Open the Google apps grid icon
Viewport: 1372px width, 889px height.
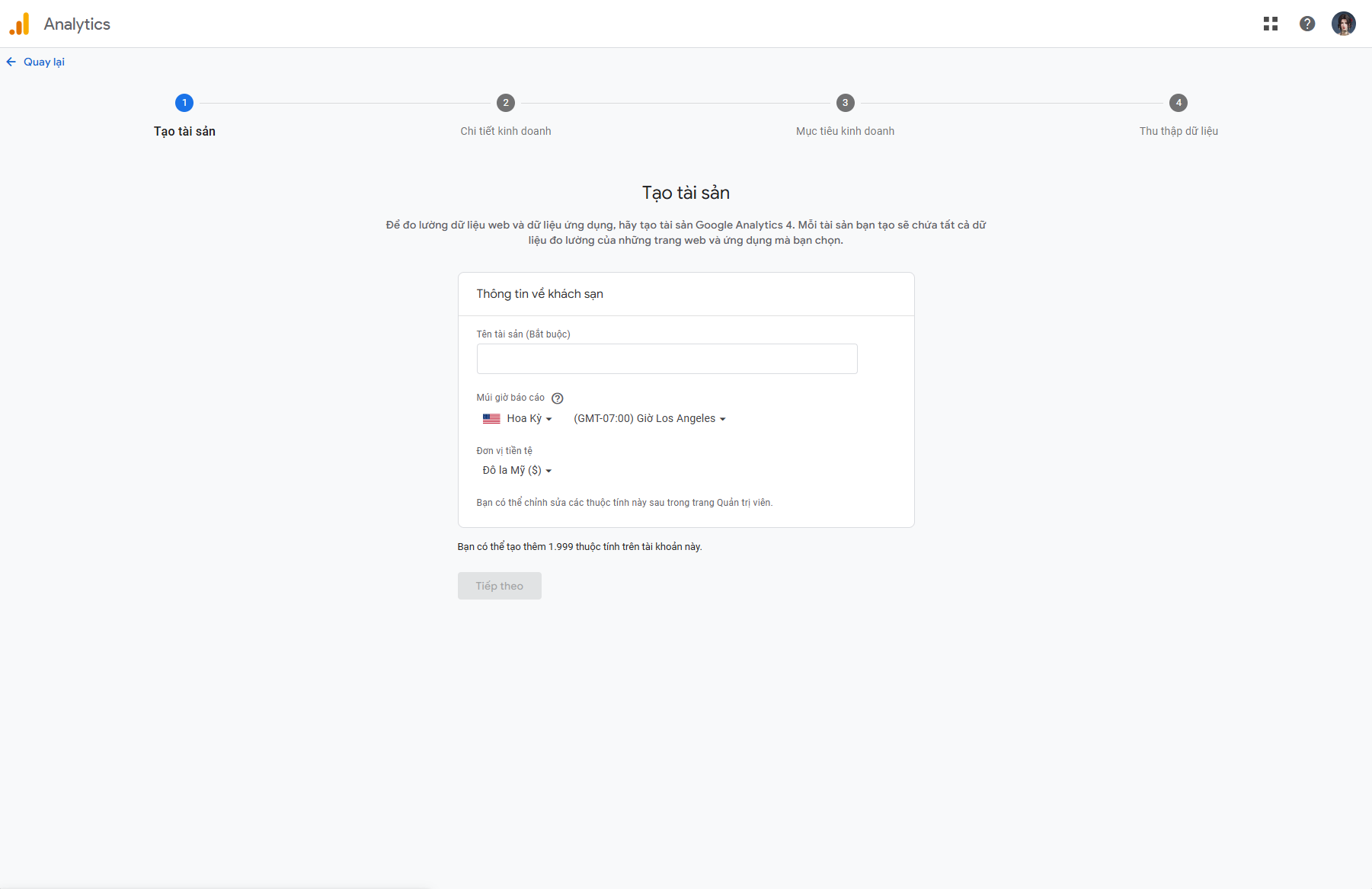tap(1271, 24)
